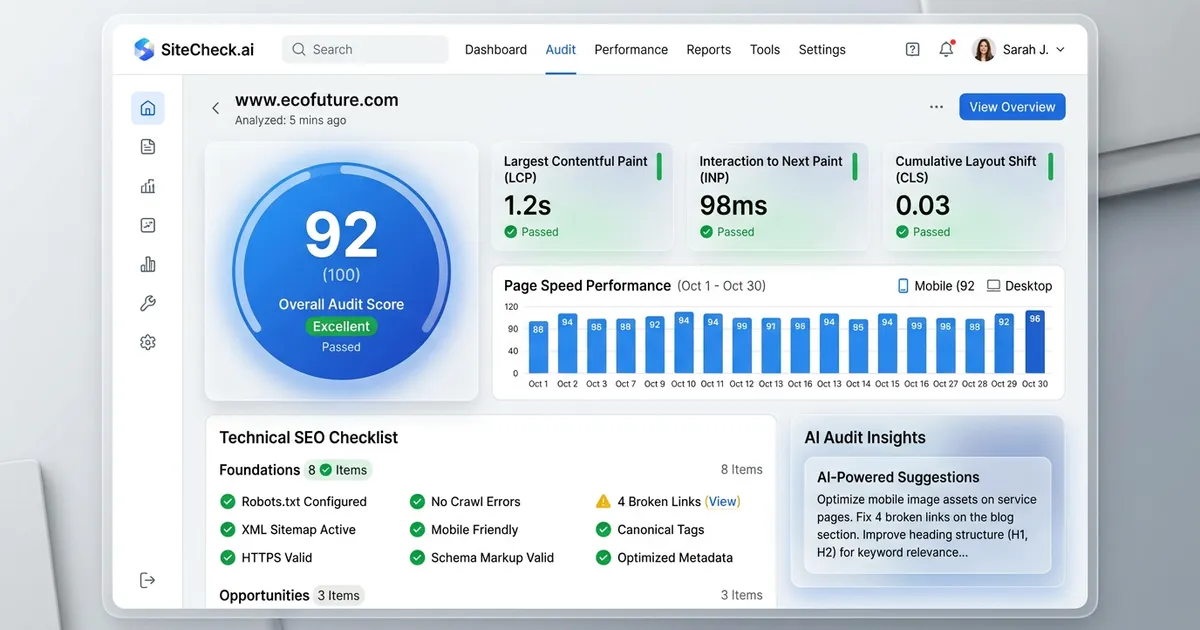Open bar chart icon below document icon
1200x630 pixels.
(148, 186)
